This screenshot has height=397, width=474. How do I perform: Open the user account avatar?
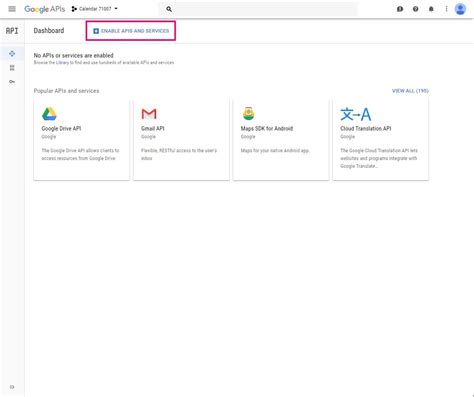pos(460,9)
